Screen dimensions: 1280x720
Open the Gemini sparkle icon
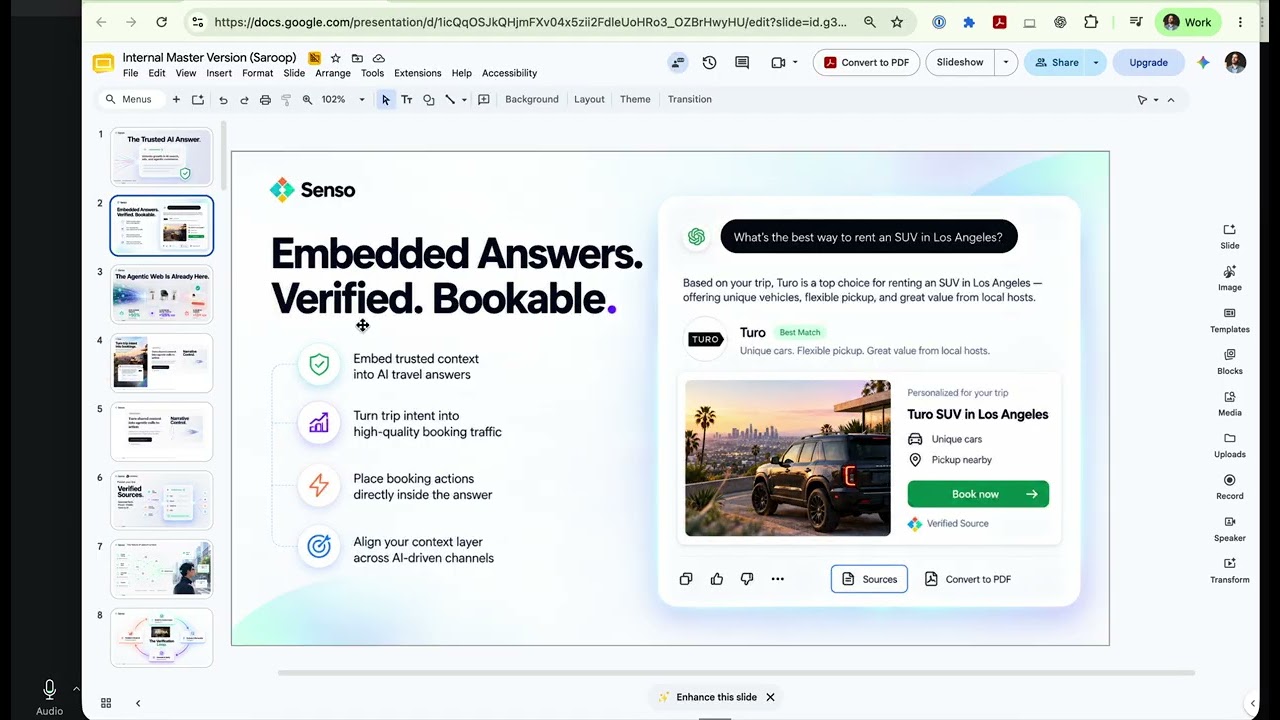coord(1203,62)
